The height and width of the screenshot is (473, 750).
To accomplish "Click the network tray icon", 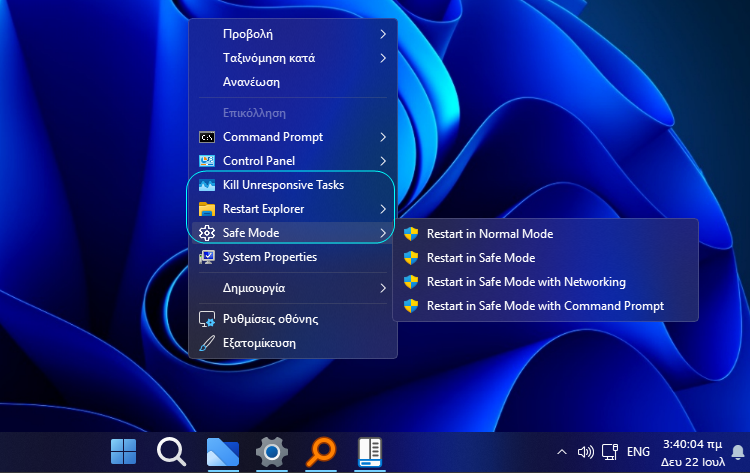I will 610,452.
